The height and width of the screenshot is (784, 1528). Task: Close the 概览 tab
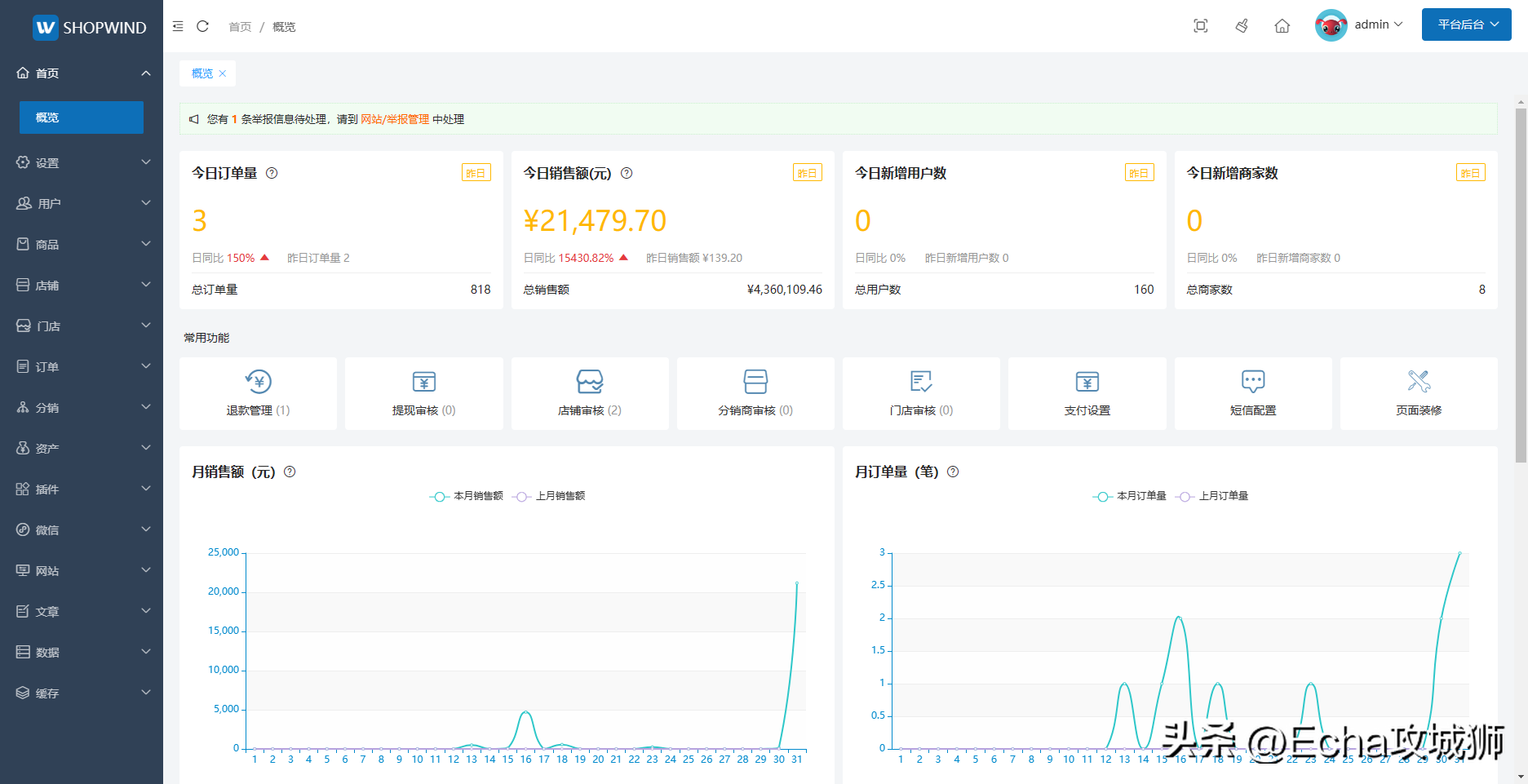tap(223, 73)
